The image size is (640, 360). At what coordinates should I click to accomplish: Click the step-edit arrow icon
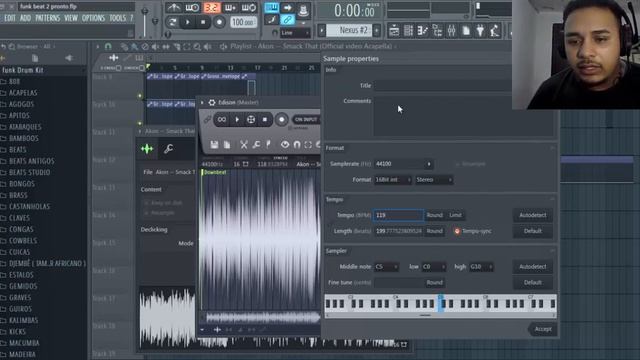point(287,8)
